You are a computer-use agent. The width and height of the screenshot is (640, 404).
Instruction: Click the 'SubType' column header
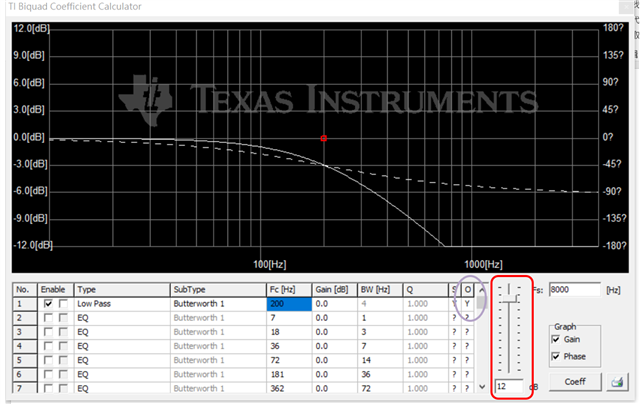pos(218,290)
